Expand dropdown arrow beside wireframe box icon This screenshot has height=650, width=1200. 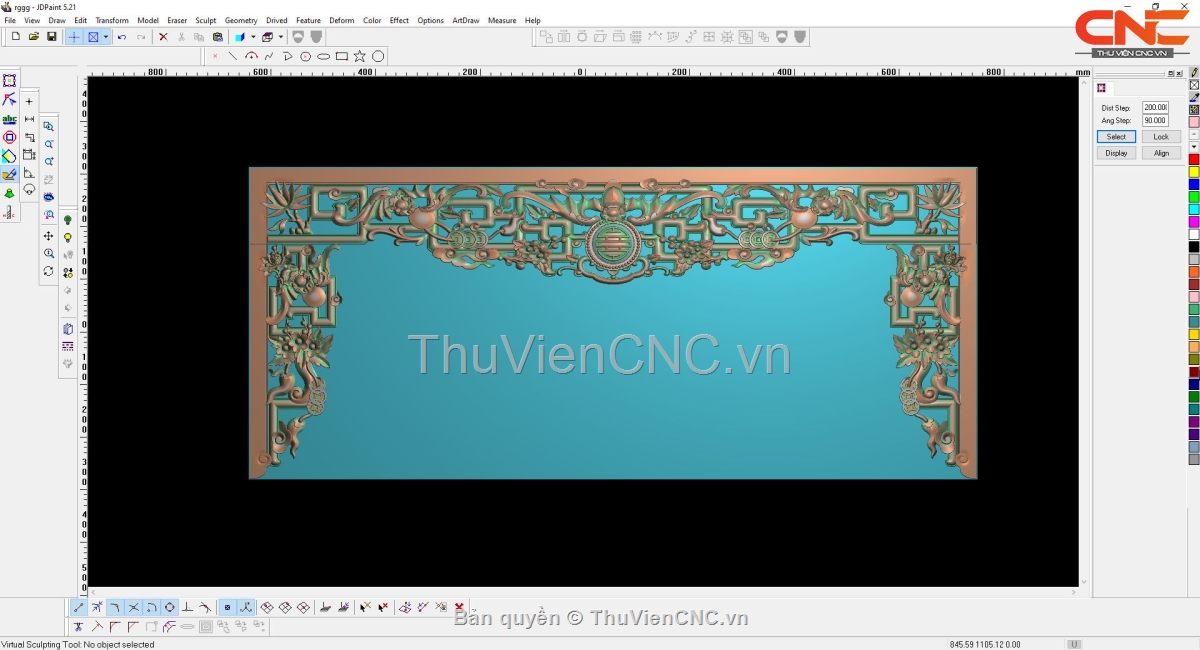click(x=281, y=37)
